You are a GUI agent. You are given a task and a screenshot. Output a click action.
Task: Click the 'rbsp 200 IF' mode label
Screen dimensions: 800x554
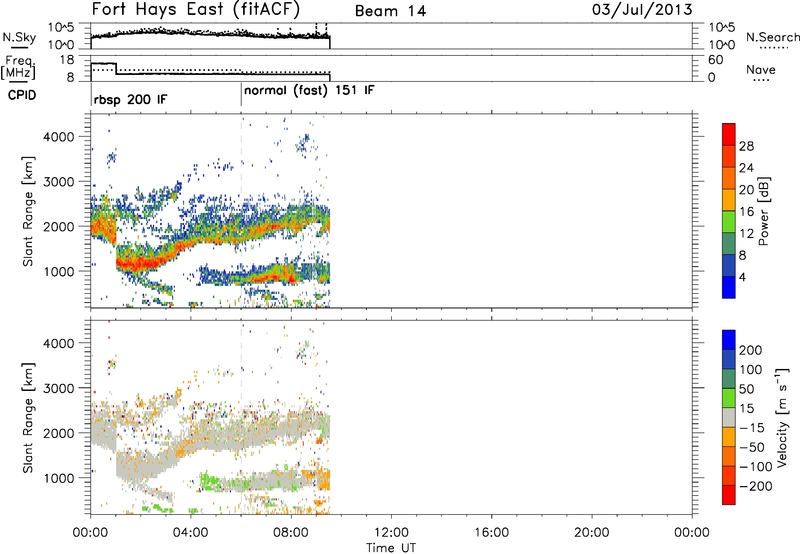pos(130,99)
